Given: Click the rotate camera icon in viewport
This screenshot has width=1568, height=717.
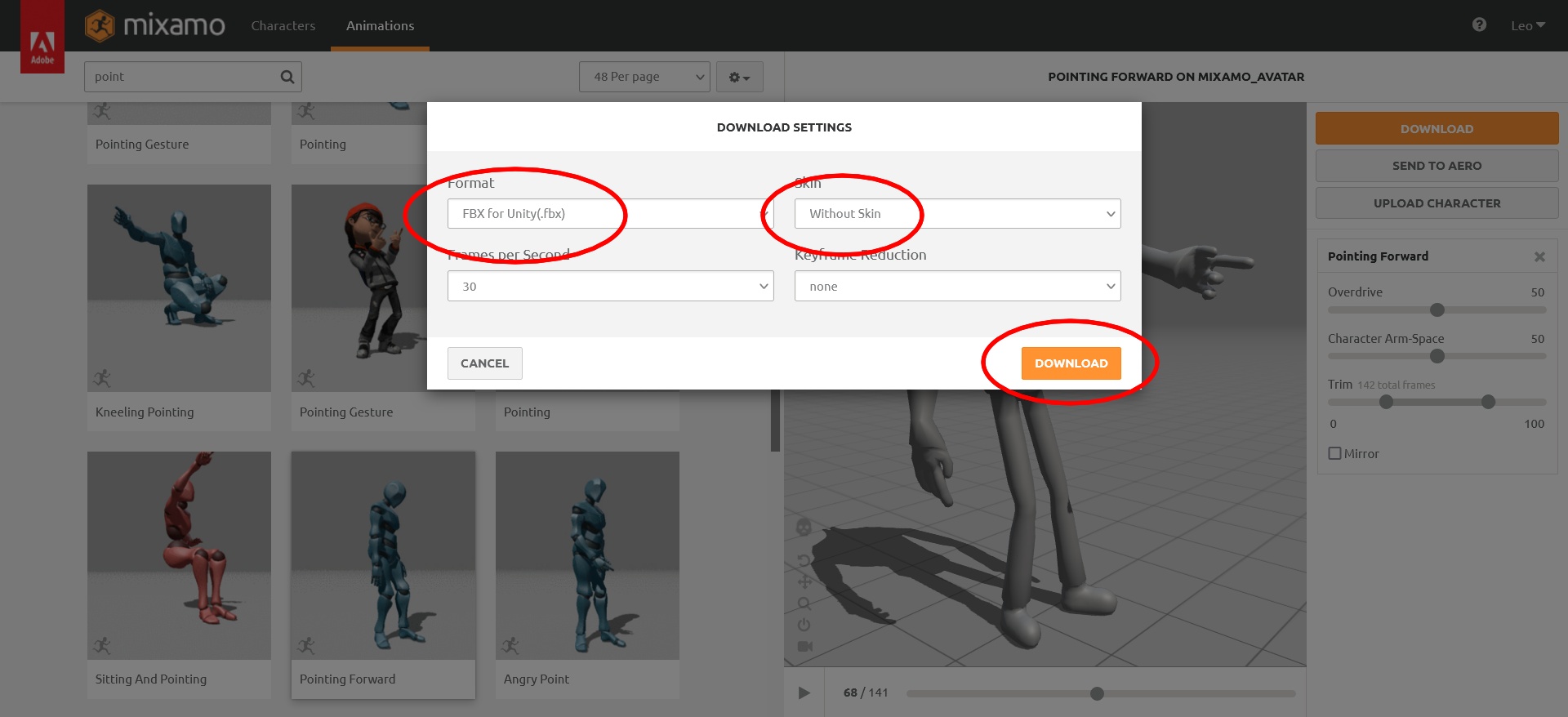Looking at the screenshot, I should [x=804, y=560].
